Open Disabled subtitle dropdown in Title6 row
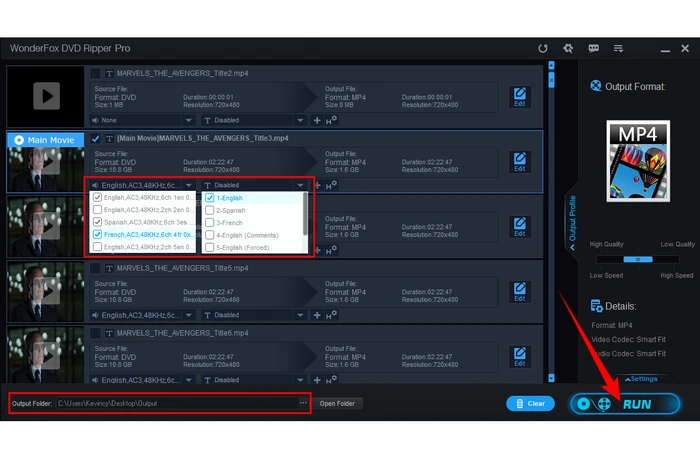 254,380
